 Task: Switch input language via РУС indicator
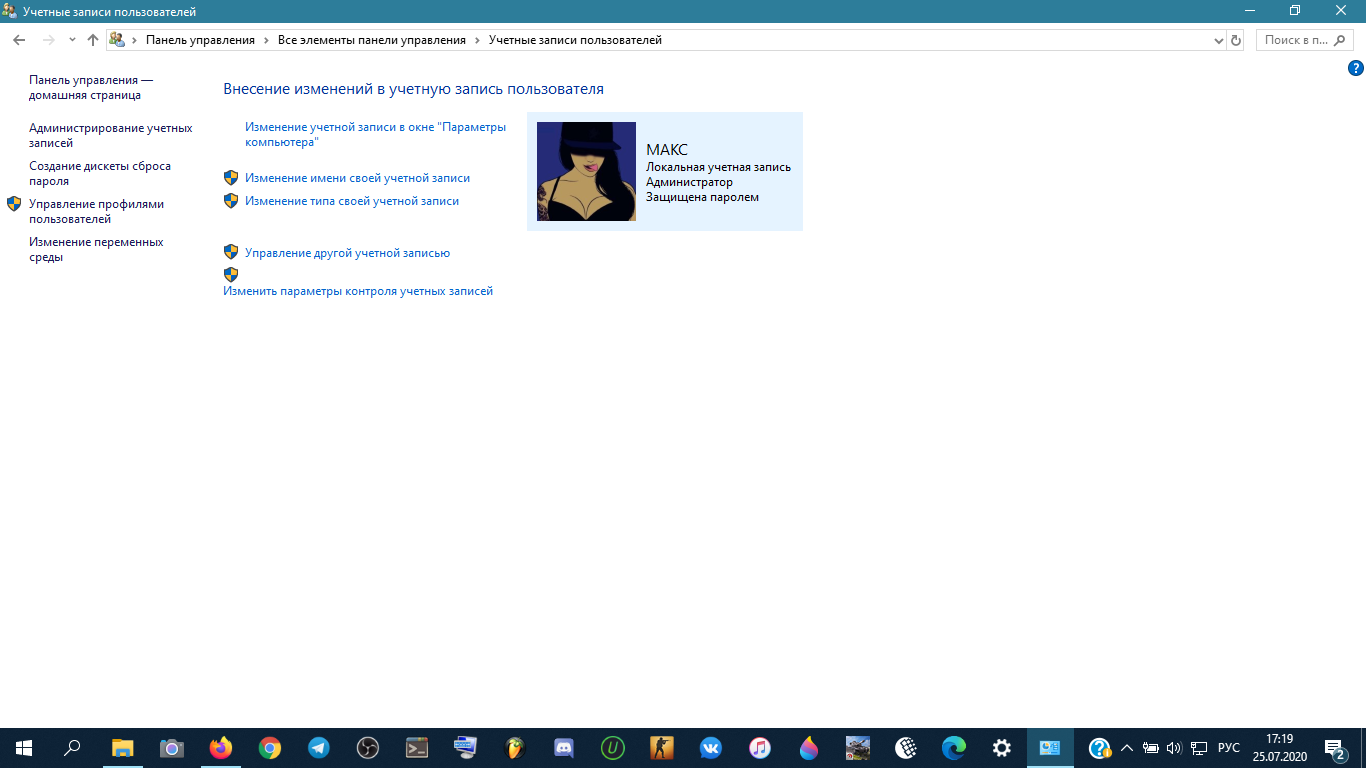pyautogui.click(x=1229, y=748)
